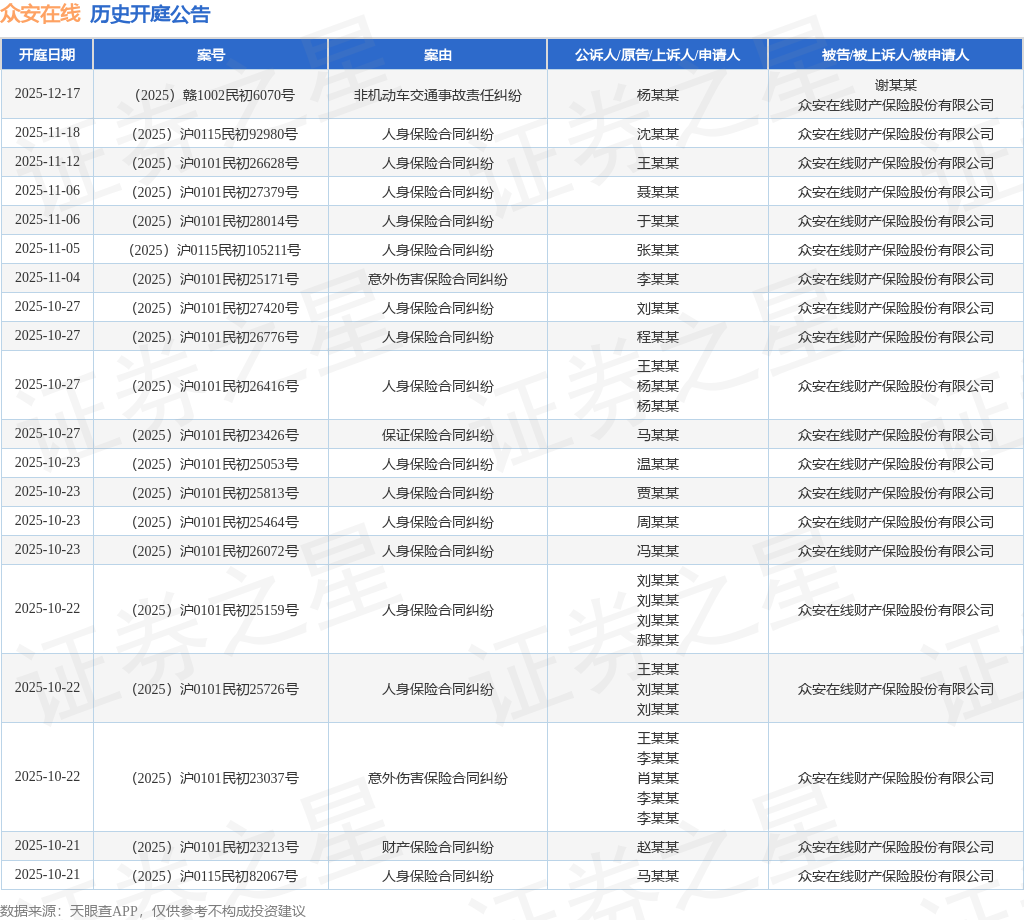Select case number 沪0101民初27379号

215,193
